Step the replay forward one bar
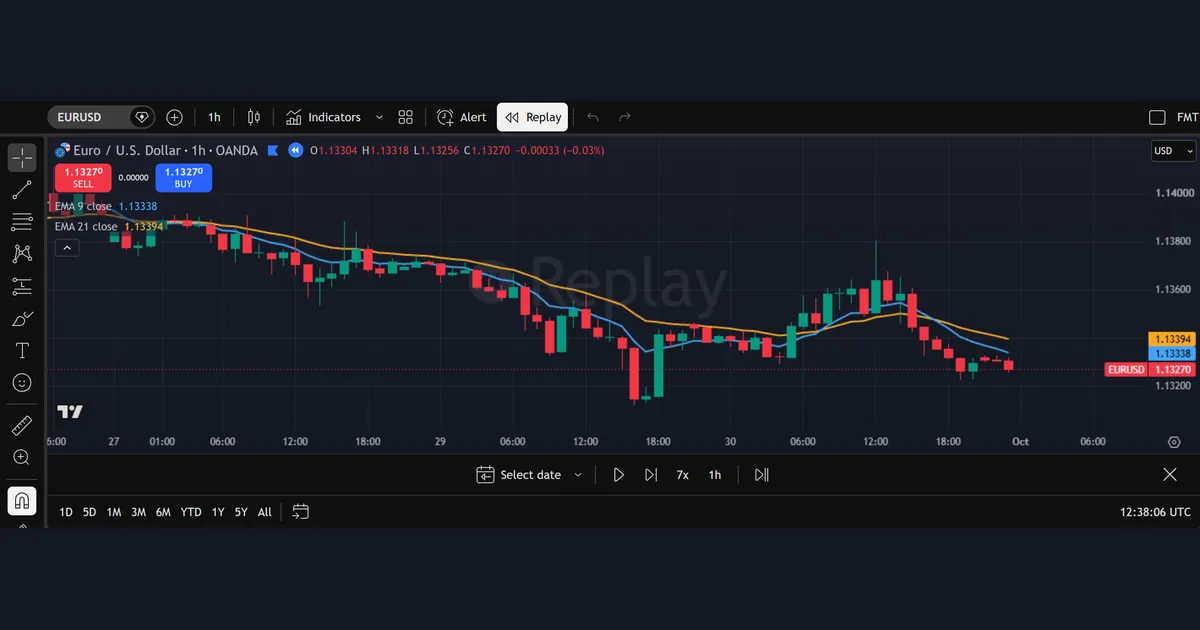Viewport: 1200px width, 630px height. [651, 475]
